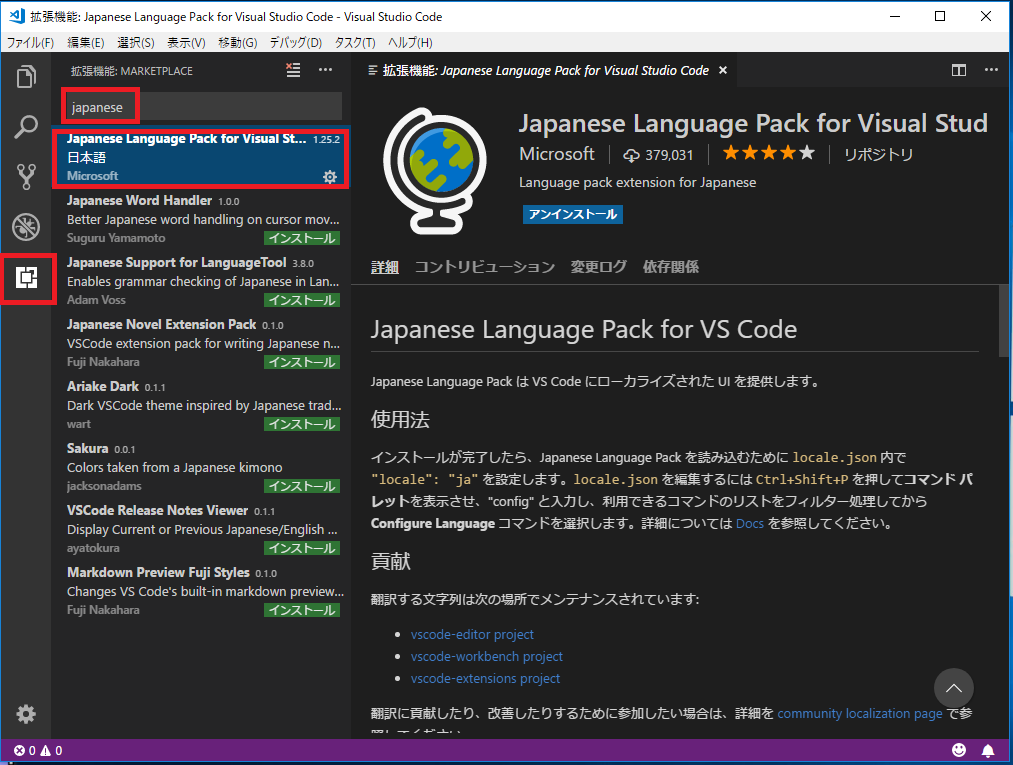1013x765 pixels.
Task: Select Ariake Dark list entry
Action: pos(202,406)
